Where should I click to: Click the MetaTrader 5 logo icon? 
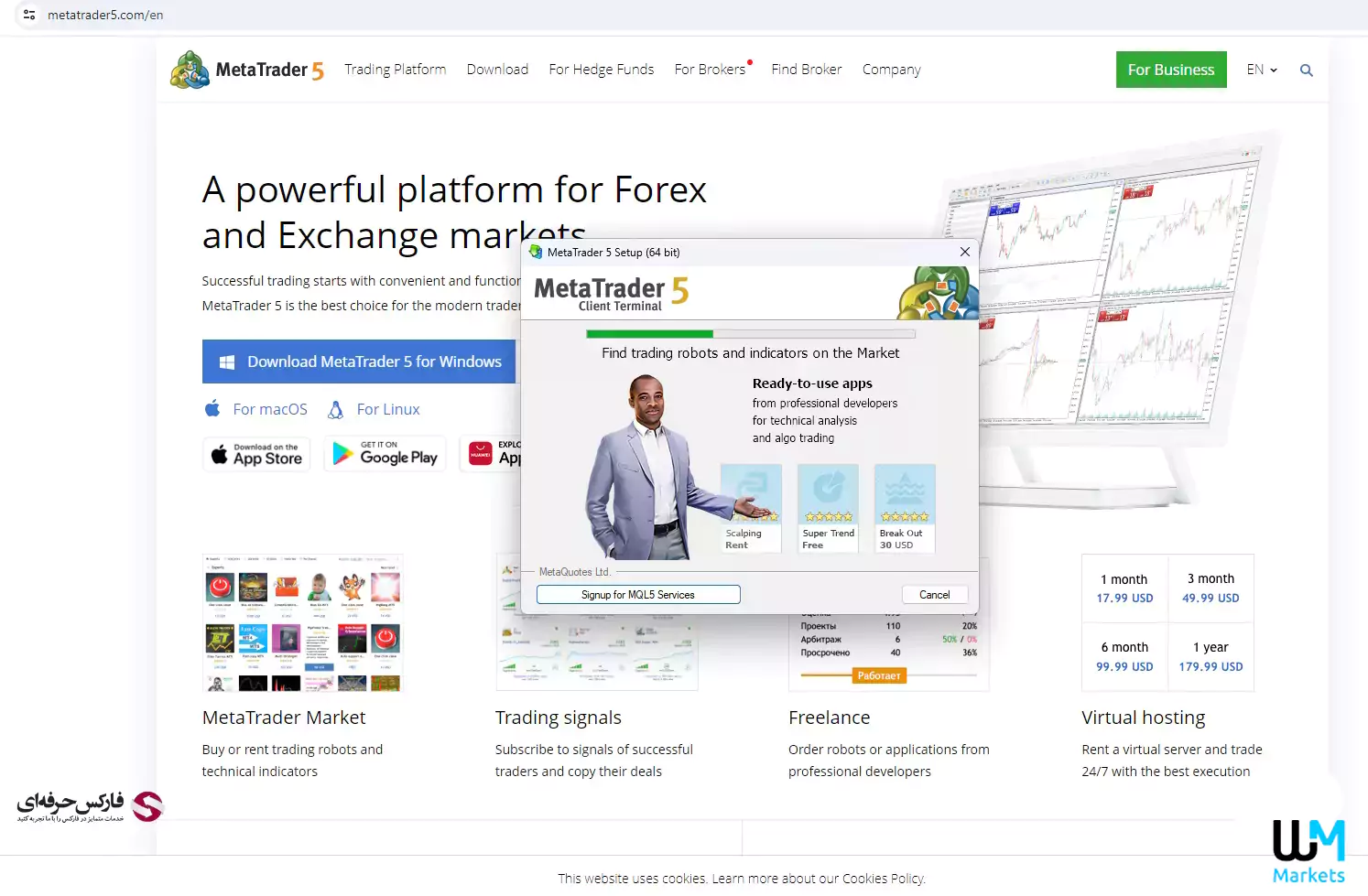tap(190, 70)
